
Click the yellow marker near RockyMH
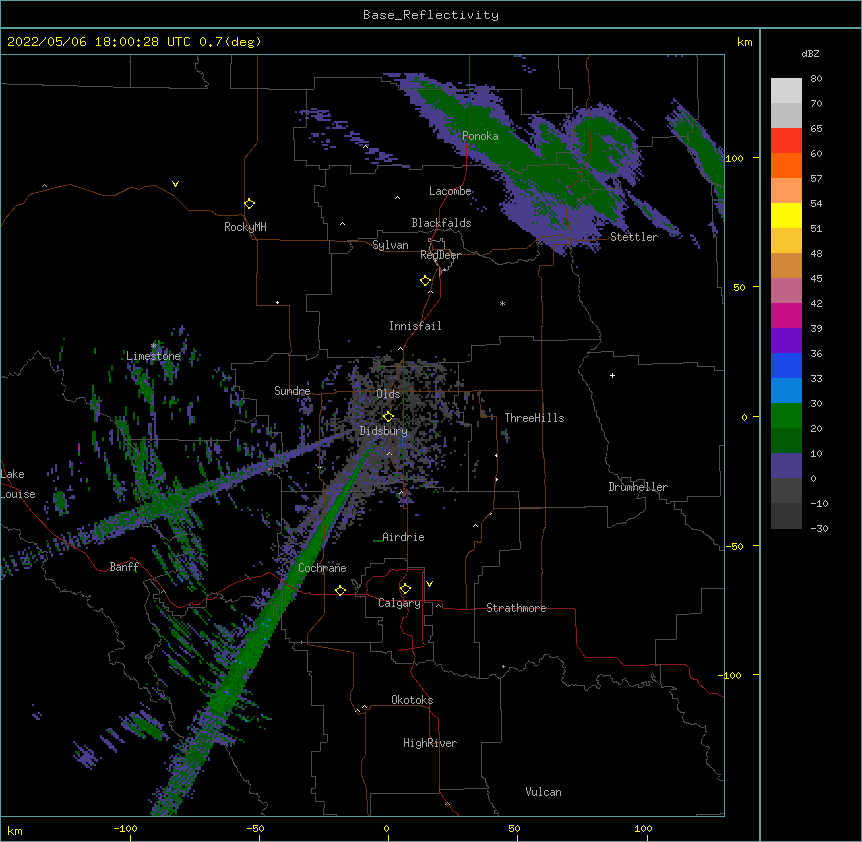(x=250, y=204)
